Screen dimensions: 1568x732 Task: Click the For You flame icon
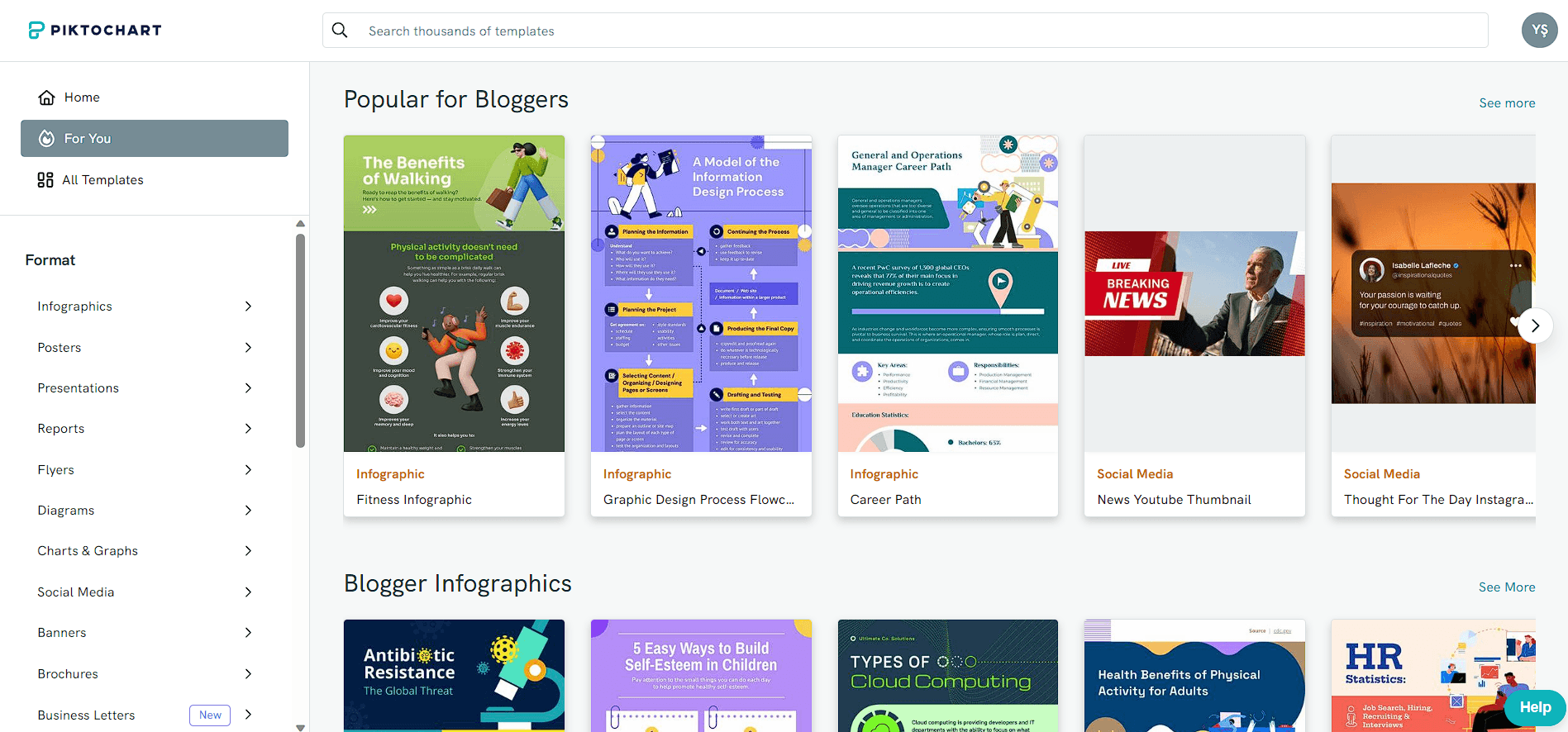coord(47,139)
